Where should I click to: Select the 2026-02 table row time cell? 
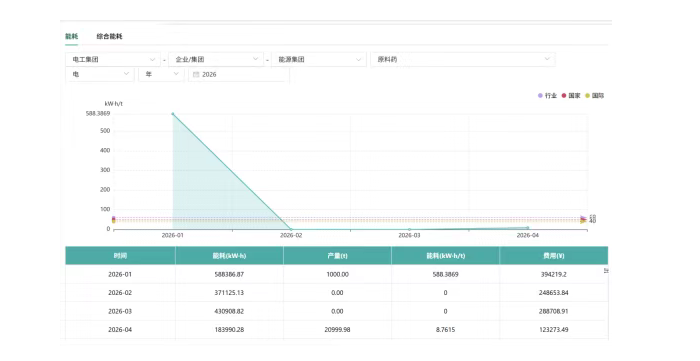(120, 293)
